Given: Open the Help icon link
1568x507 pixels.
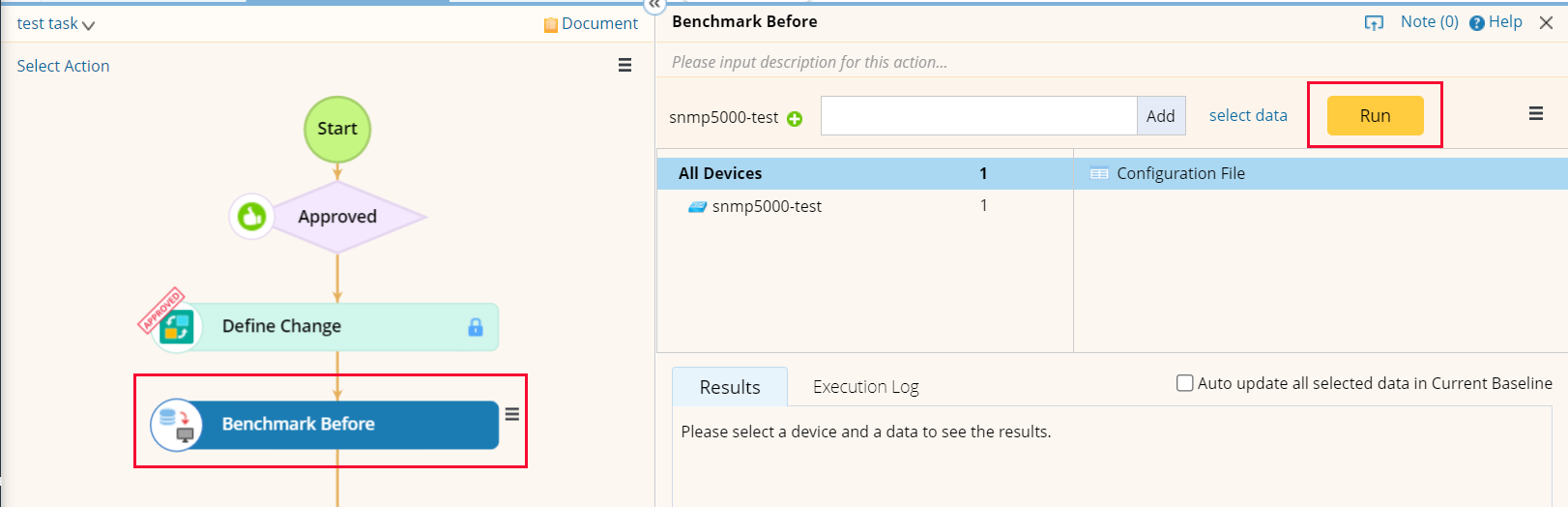Looking at the screenshot, I should coord(1477,23).
